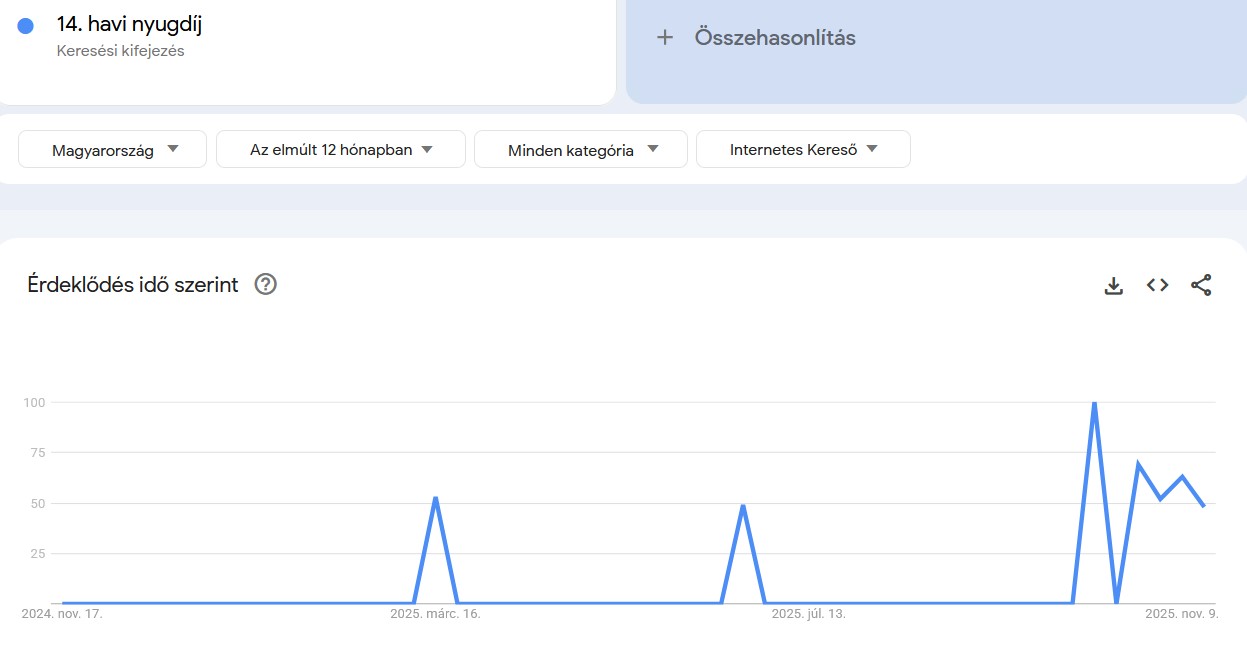This screenshot has height=658, width=1247.
Task: Open the help tooltip next to chart title
Action: click(x=265, y=285)
